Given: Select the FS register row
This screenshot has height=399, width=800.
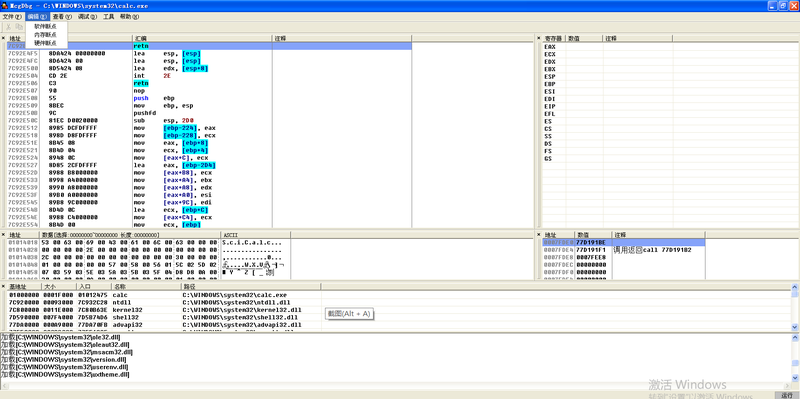Looking at the screenshot, I should coord(607,151).
